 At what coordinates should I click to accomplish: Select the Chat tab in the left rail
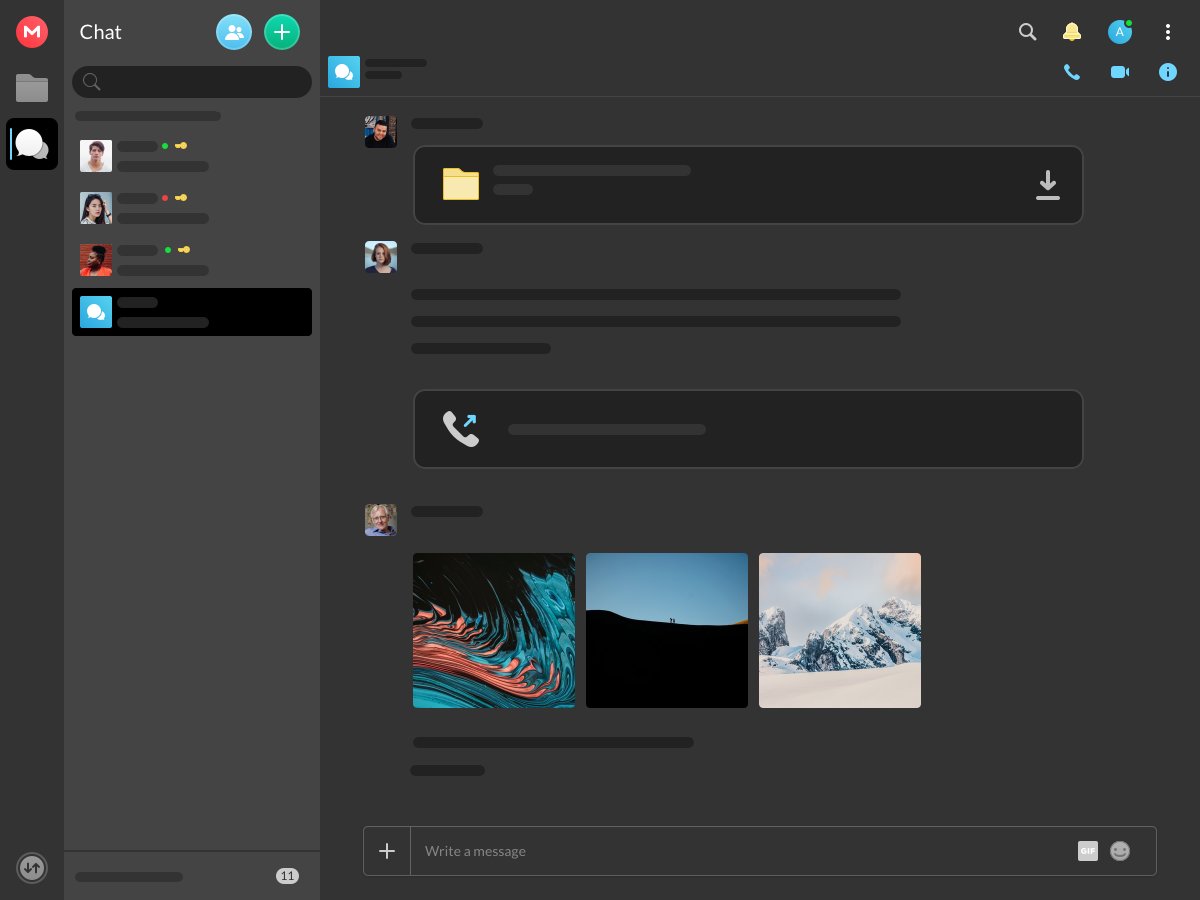32,144
